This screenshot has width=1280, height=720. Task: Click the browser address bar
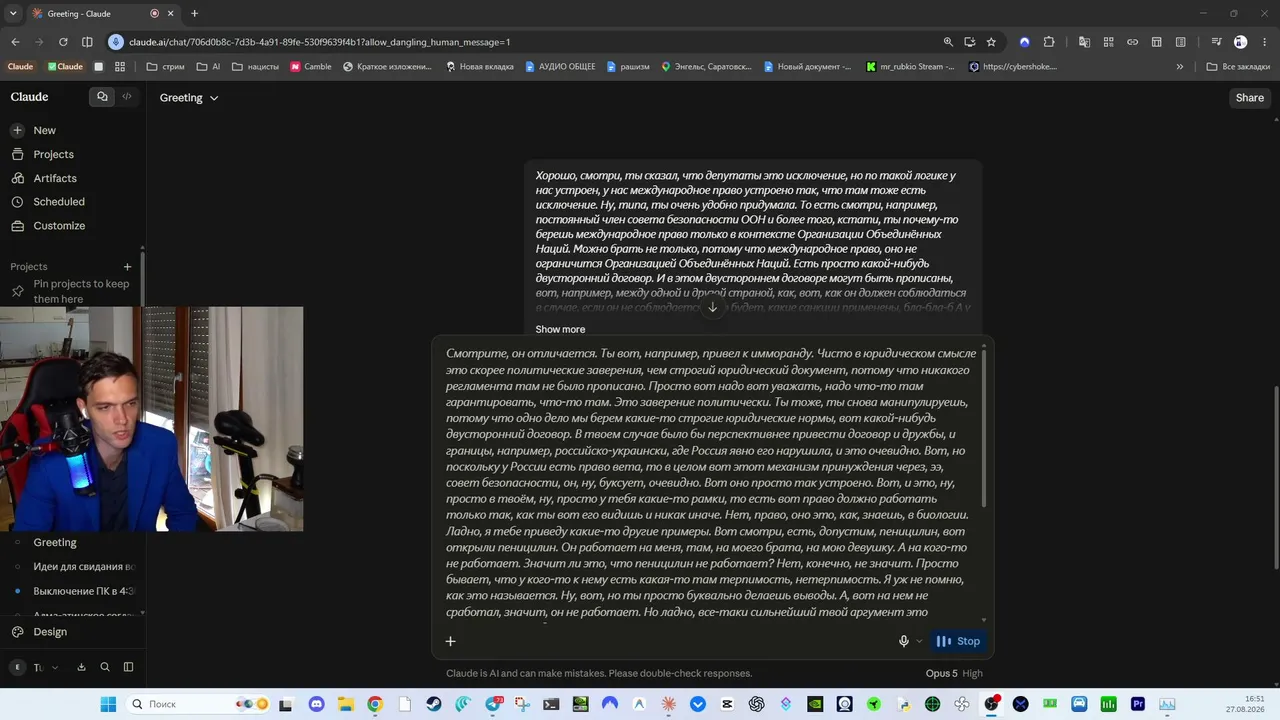(520, 42)
